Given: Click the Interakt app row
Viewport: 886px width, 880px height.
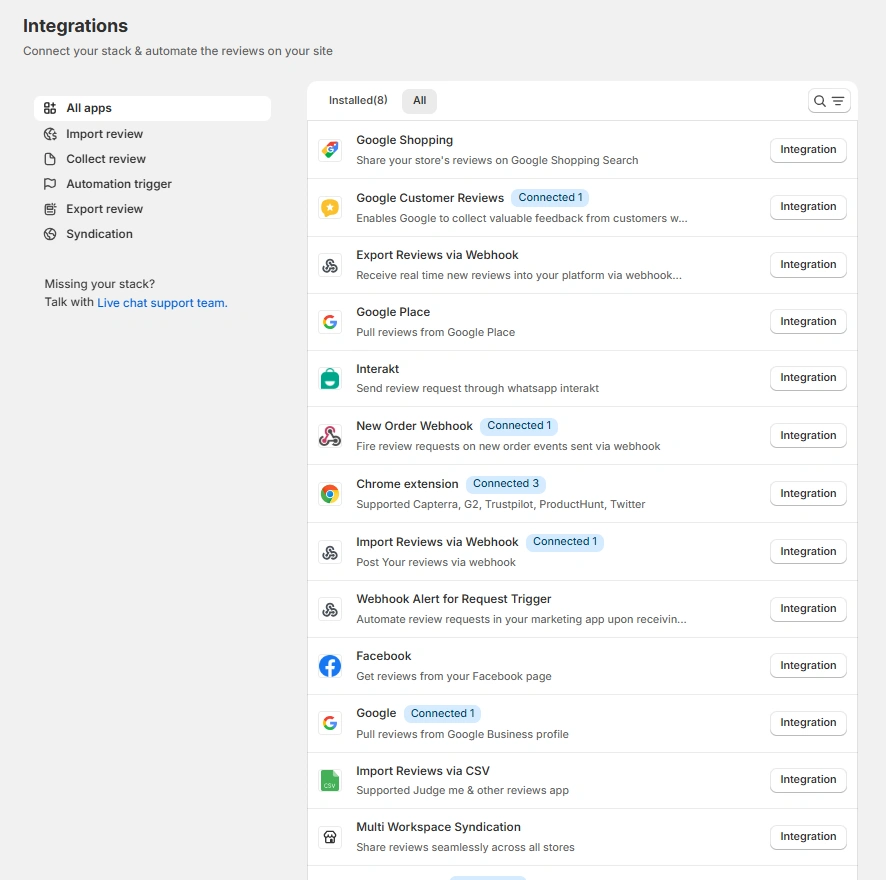Looking at the screenshot, I should click(x=450, y=378).
